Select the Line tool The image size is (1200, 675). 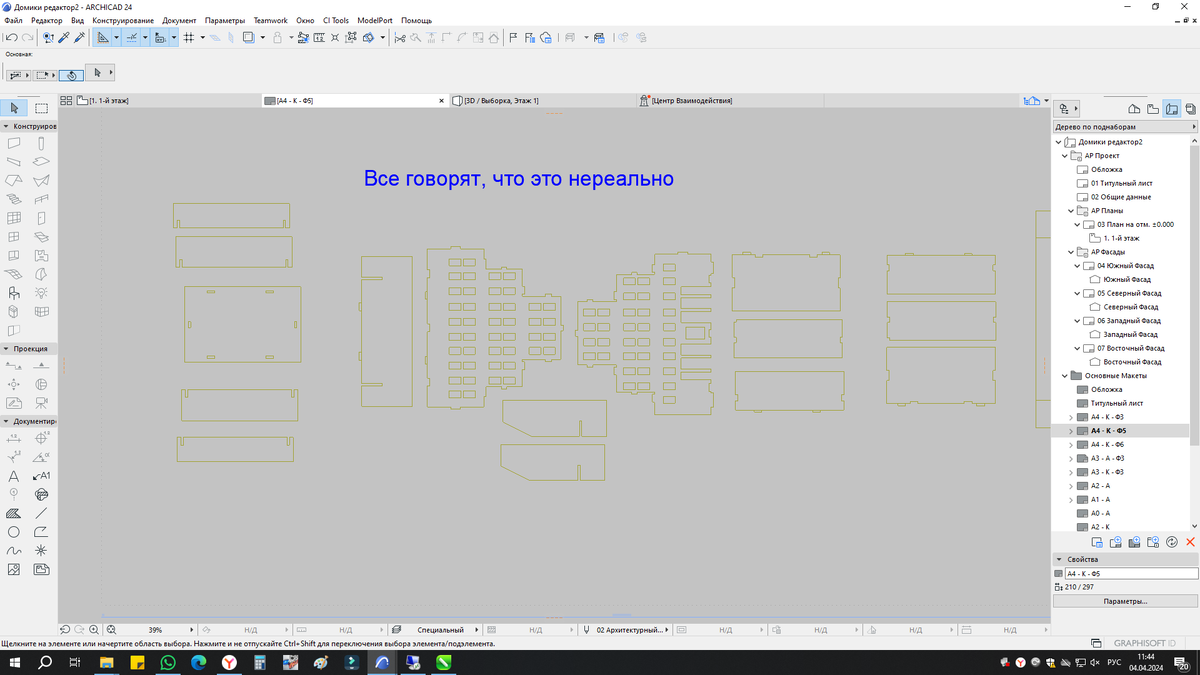(41, 513)
